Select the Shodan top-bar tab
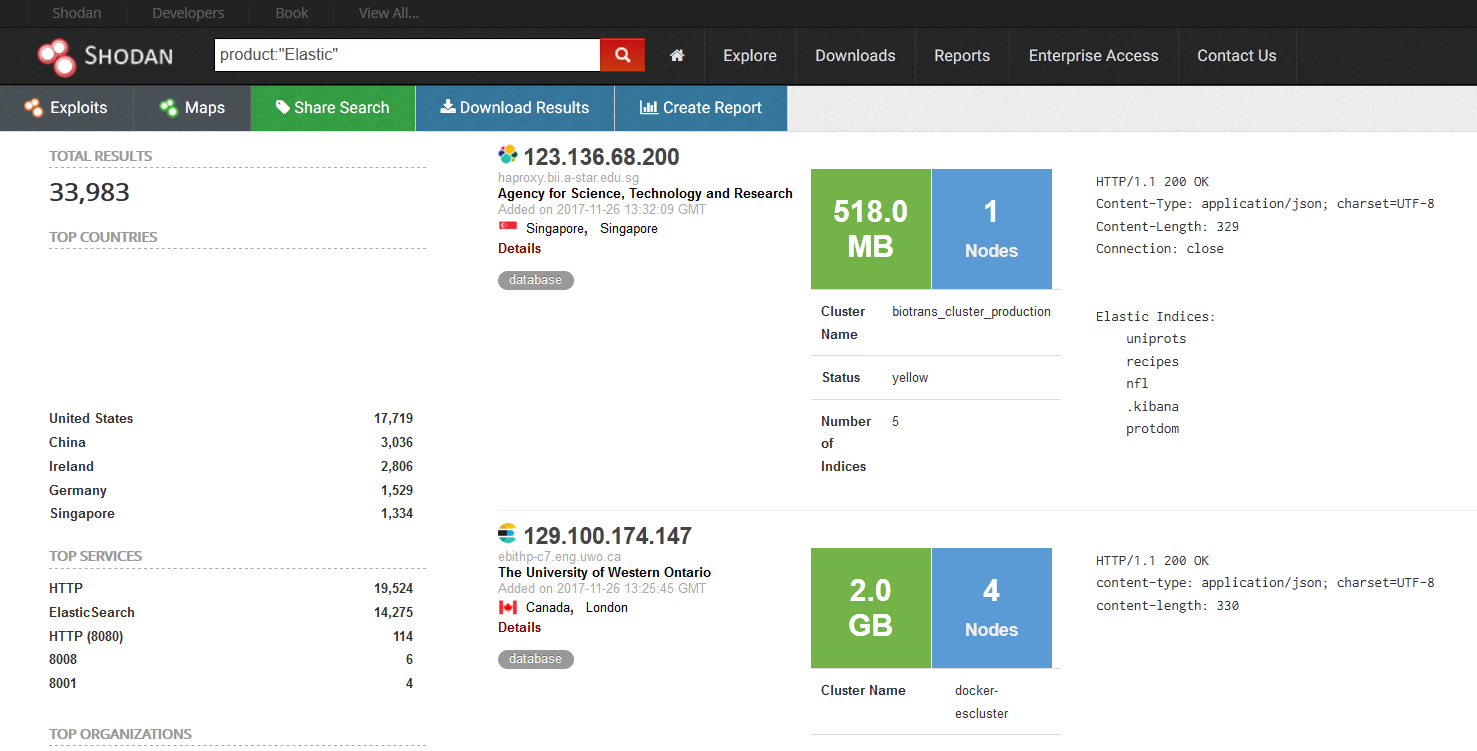This screenshot has height=751, width=1477. [76, 13]
